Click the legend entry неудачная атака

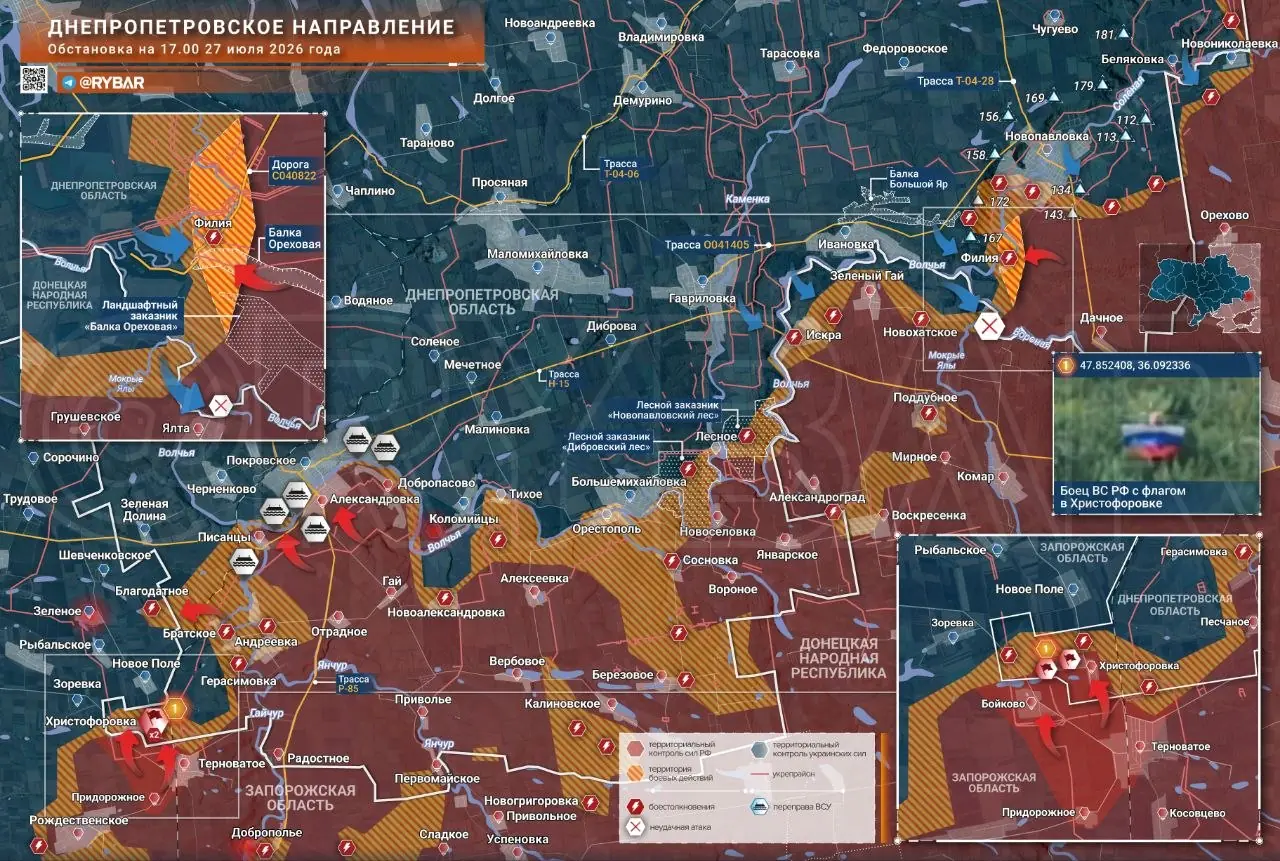click(681, 828)
